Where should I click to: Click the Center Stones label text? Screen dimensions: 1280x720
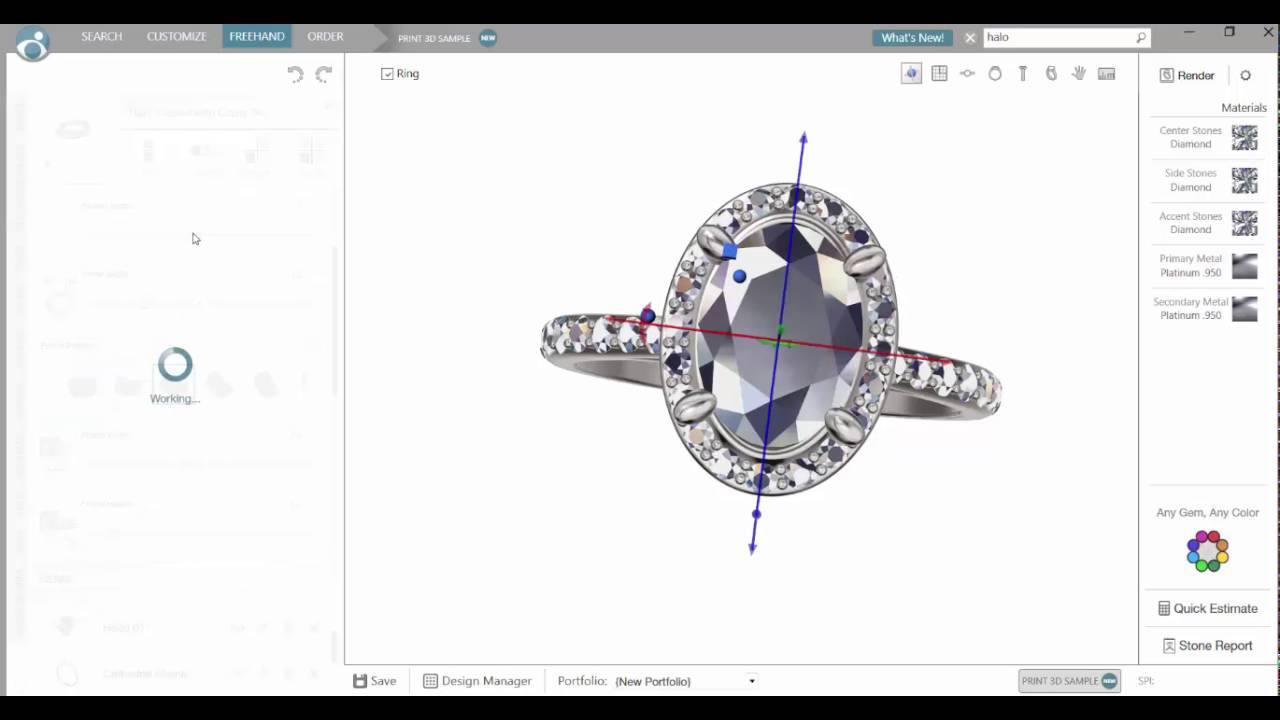tap(1190, 131)
